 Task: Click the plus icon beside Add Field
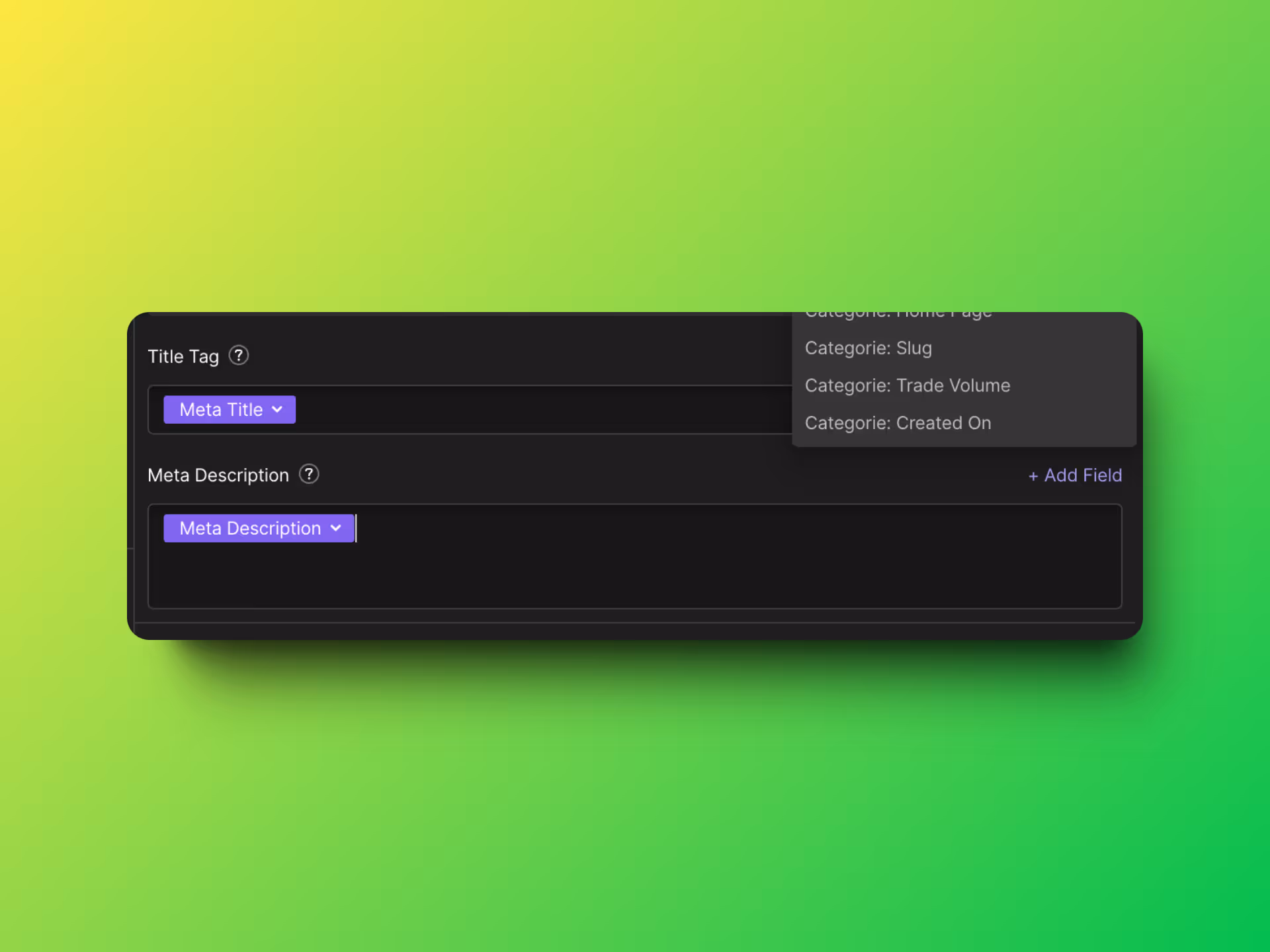(x=1033, y=476)
